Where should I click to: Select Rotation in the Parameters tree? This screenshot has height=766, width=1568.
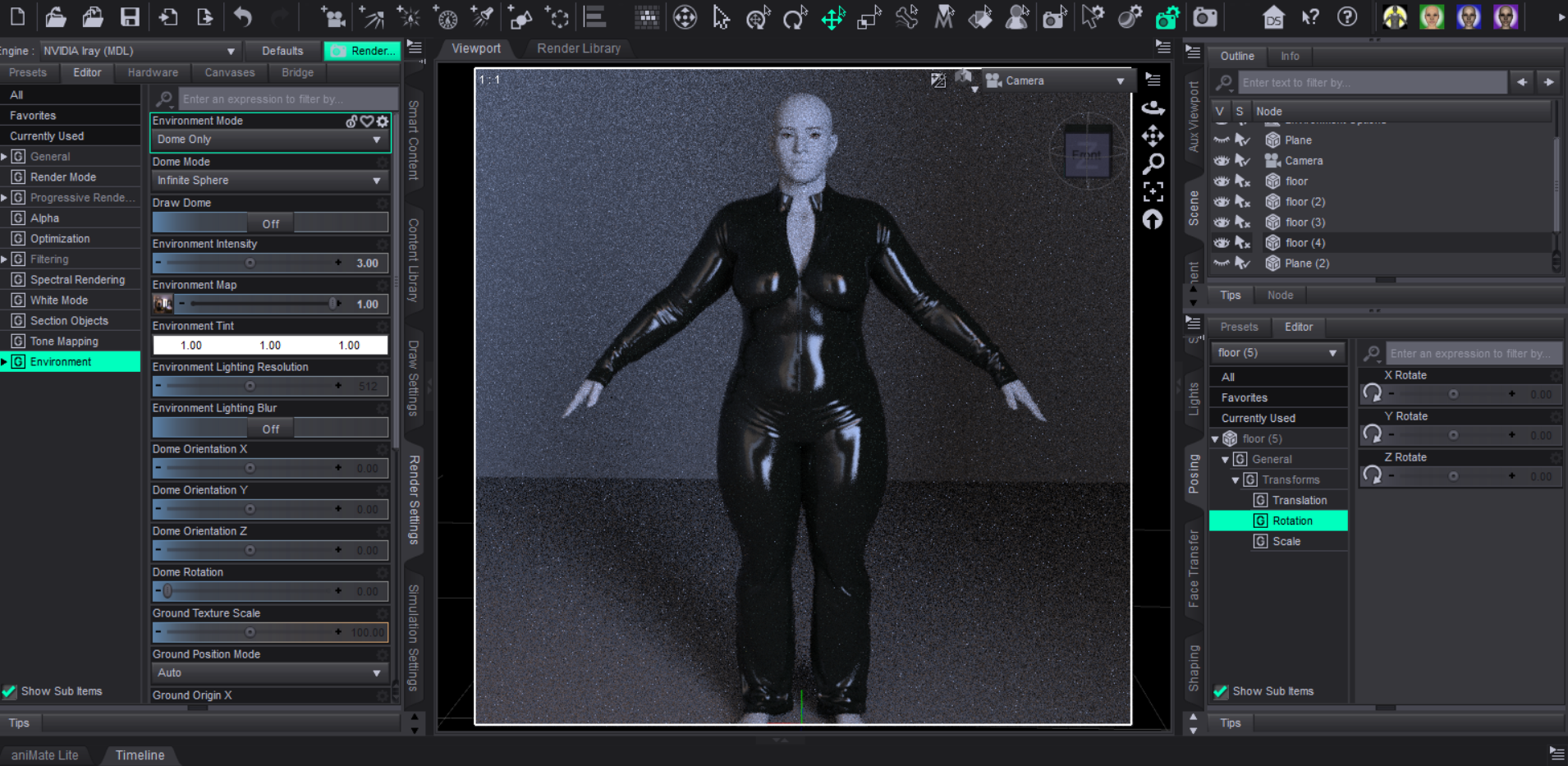click(1278, 521)
